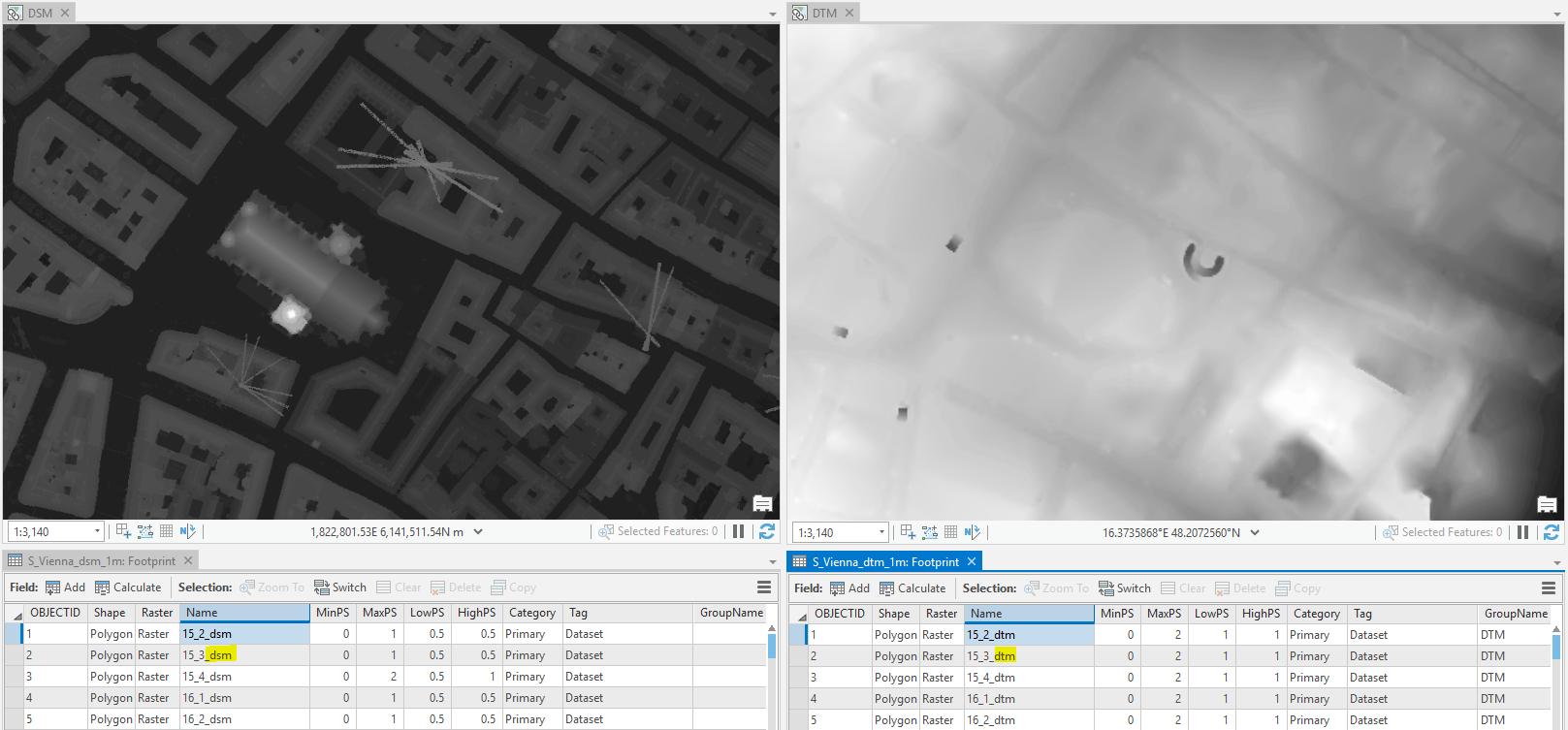Click the HighPS column header in dsm table
The width and height of the screenshot is (1568, 730).
[476, 613]
